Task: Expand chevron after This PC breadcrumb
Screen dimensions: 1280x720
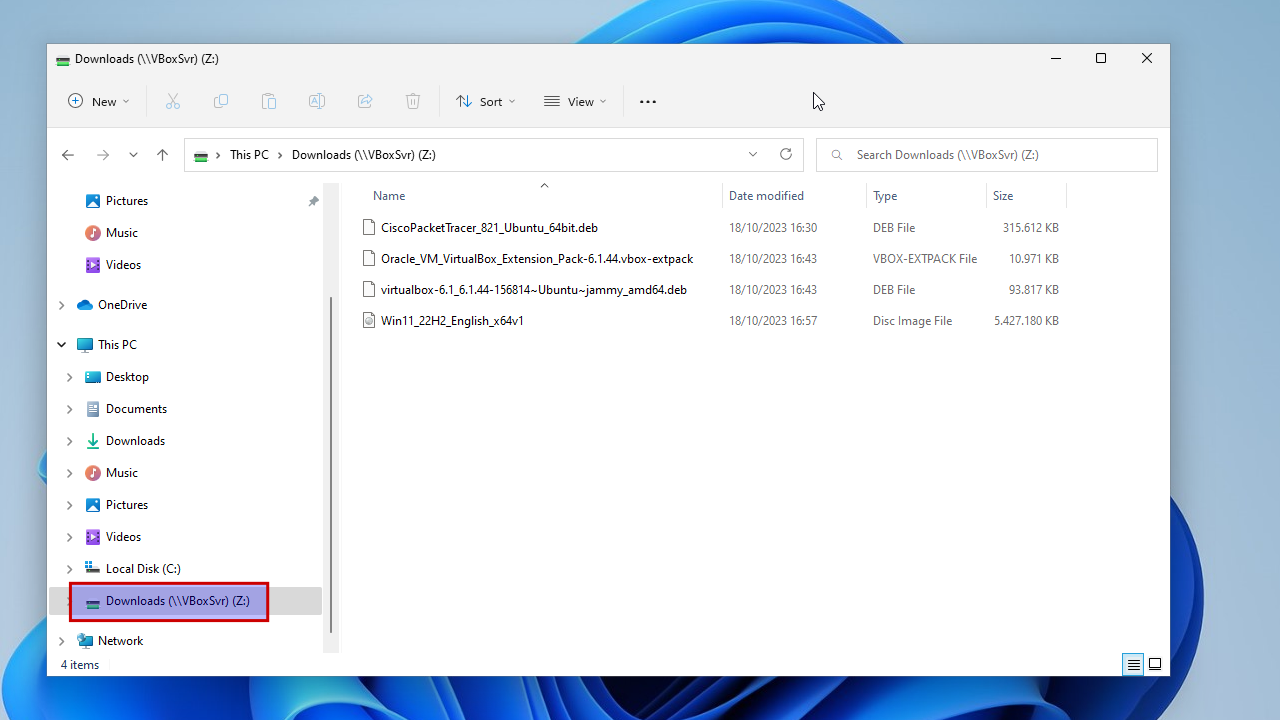Action: (280, 155)
